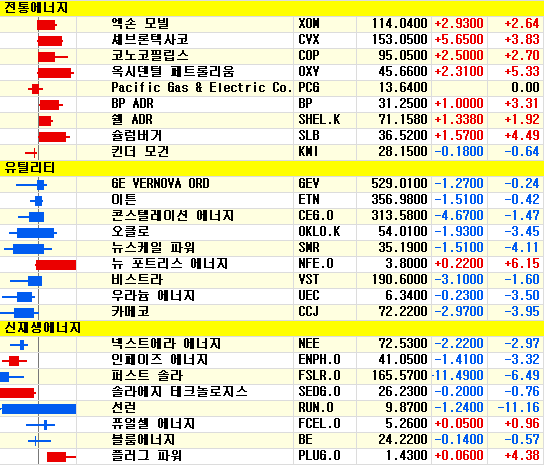Viewport: 544px width, 465px height.
Task: Click NFE.O percent change +6.15
Action: click(x=521, y=263)
